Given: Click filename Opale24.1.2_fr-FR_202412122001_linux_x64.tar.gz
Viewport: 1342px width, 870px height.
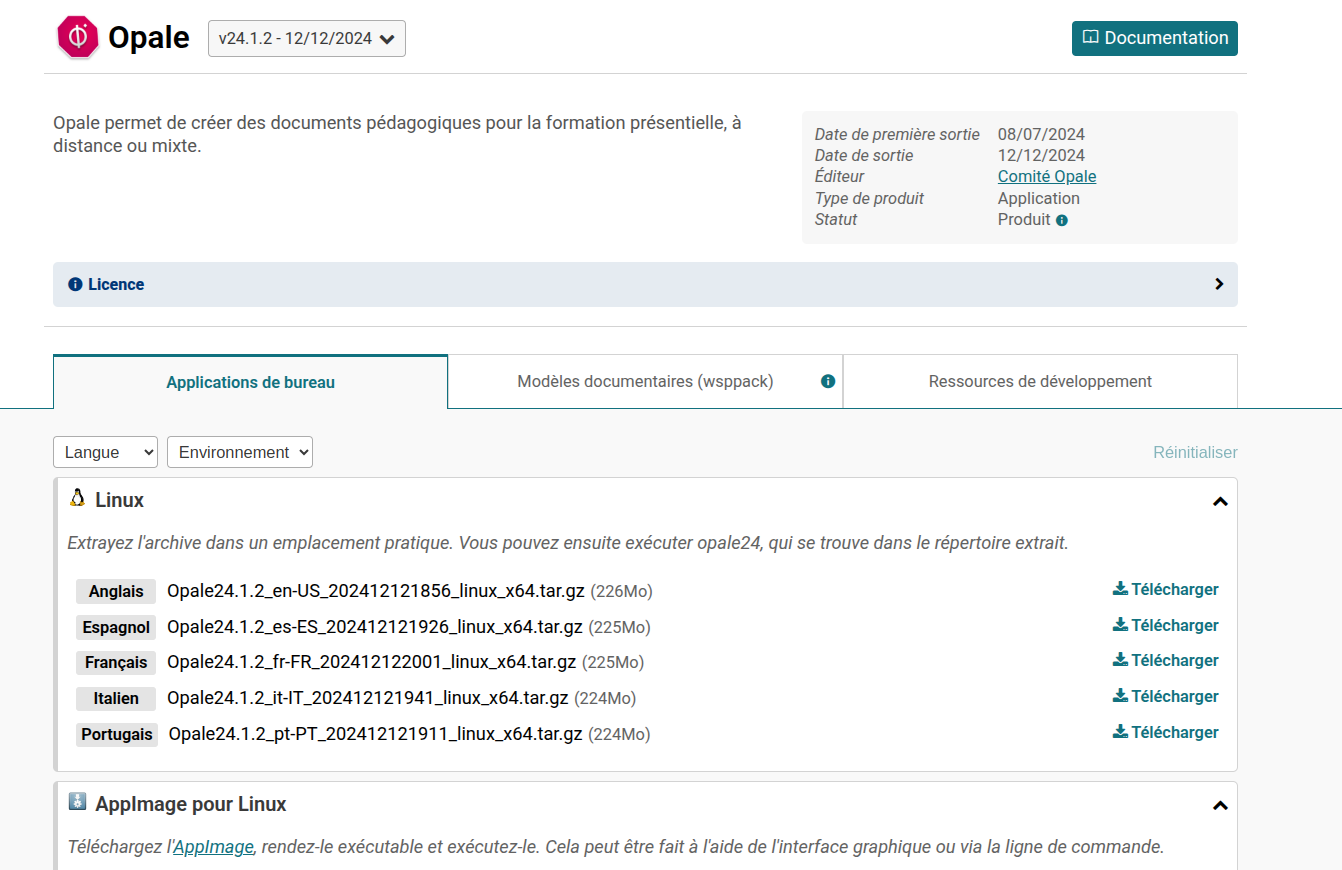Looking at the screenshot, I should tap(372, 662).
